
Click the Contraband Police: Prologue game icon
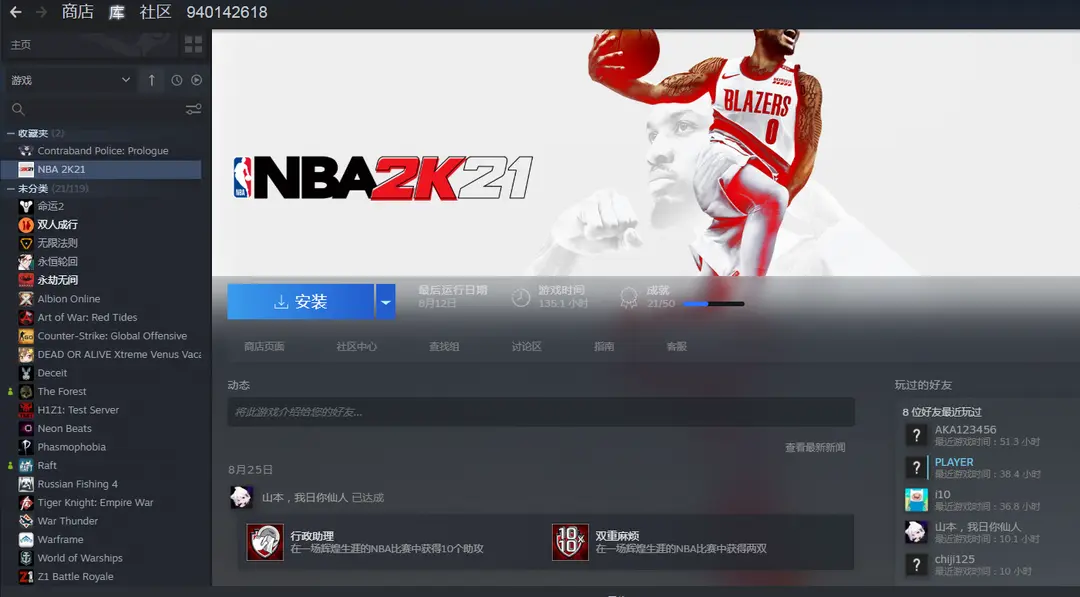[25, 151]
